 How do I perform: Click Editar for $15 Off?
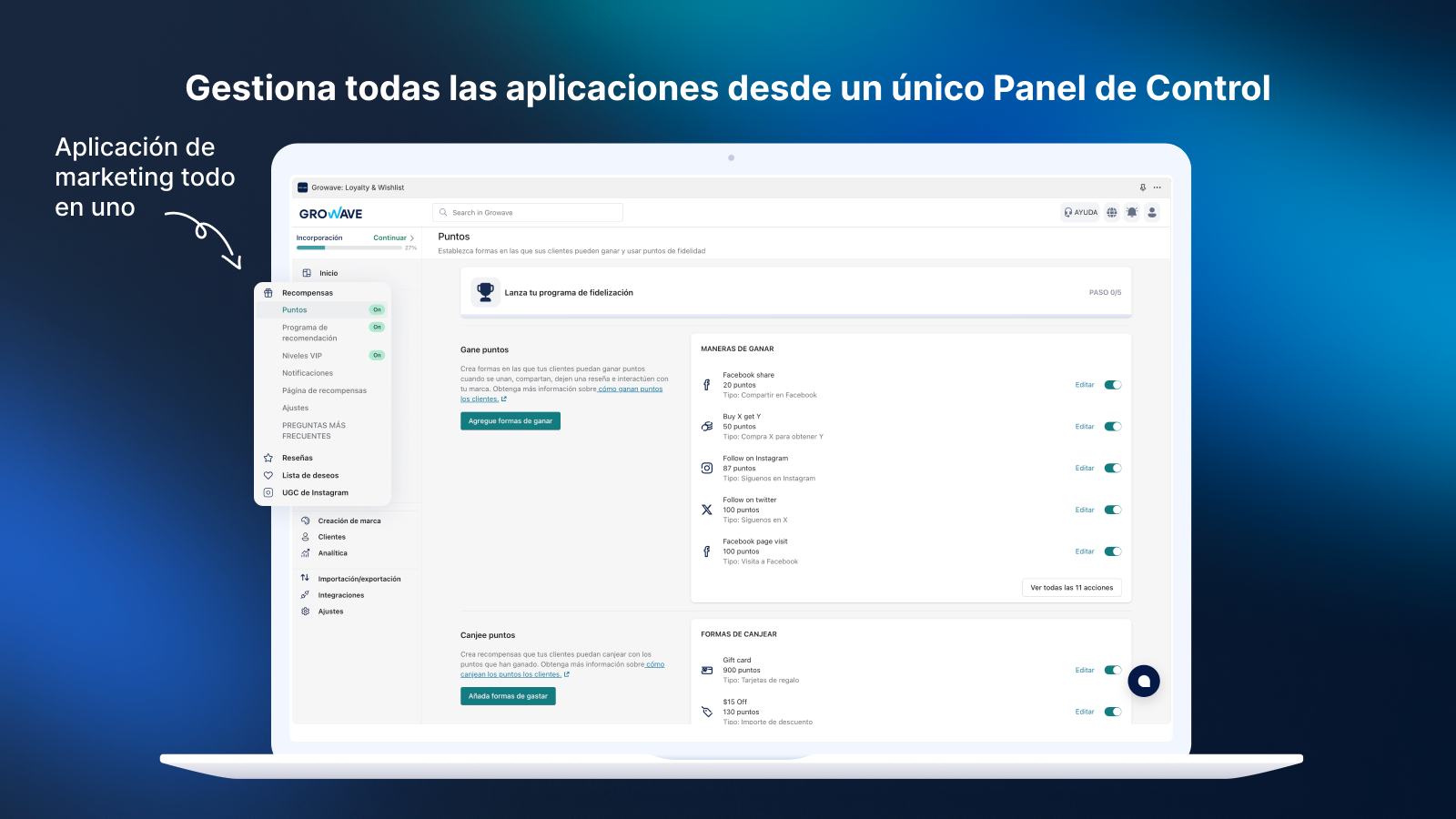[x=1085, y=712]
